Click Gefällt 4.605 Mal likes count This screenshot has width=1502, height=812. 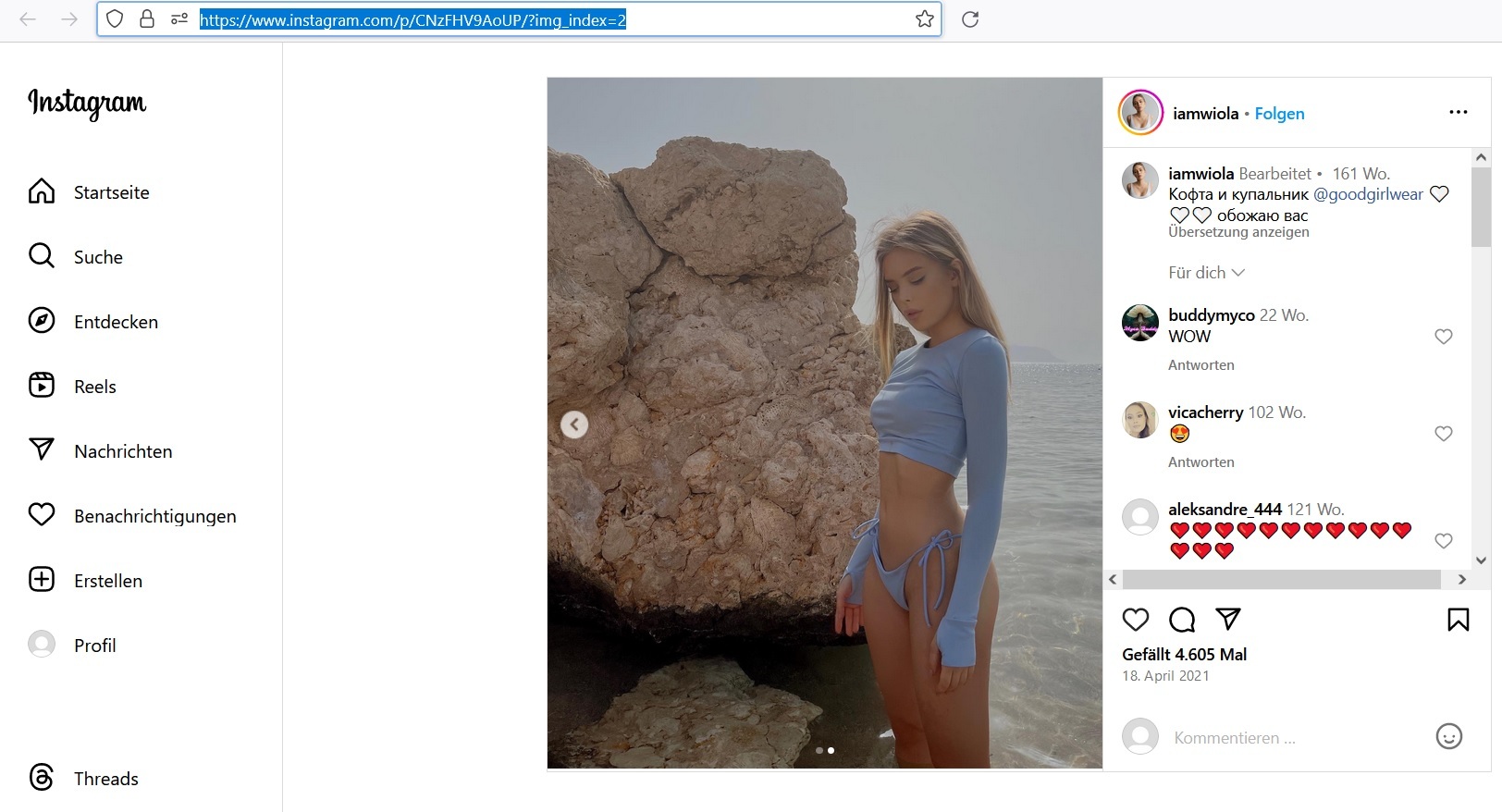click(1184, 655)
